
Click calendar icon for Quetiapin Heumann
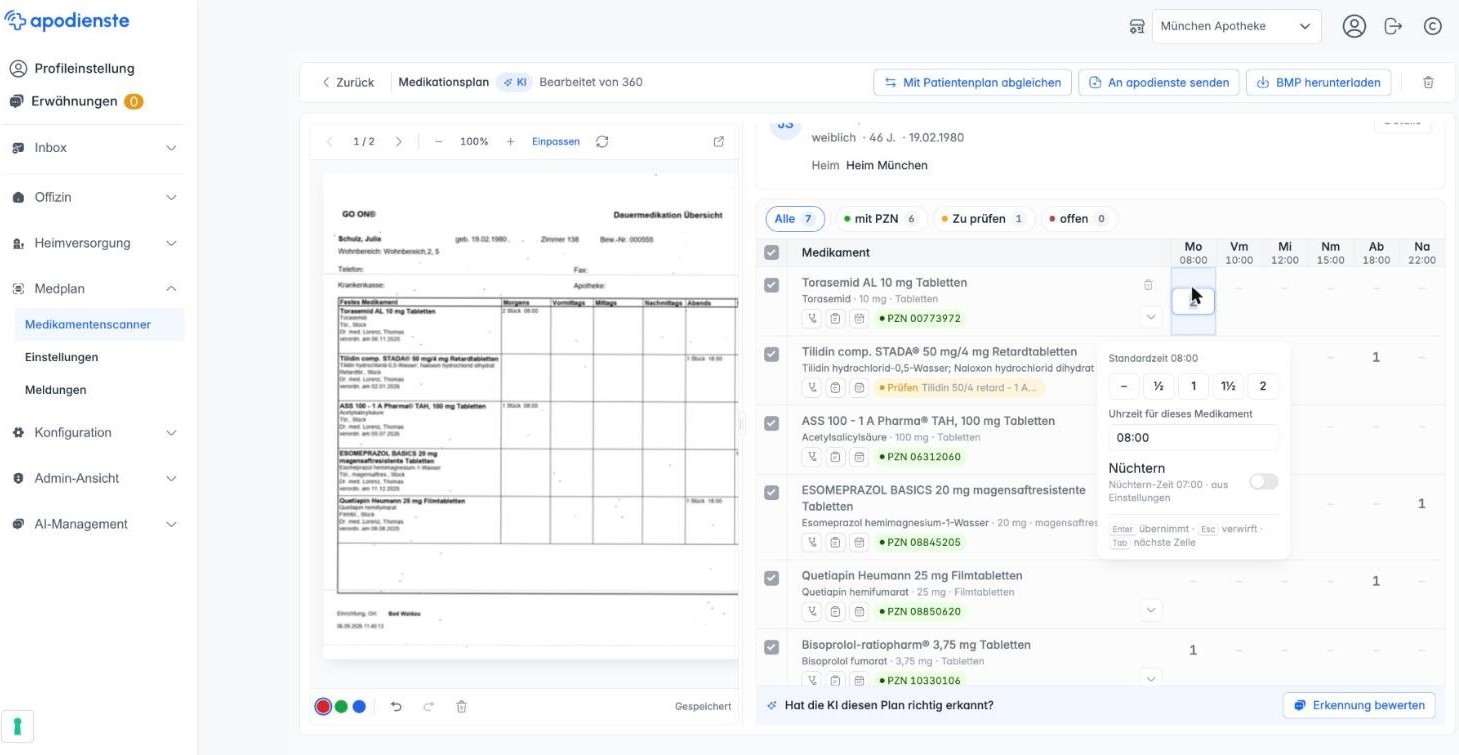point(859,611)
